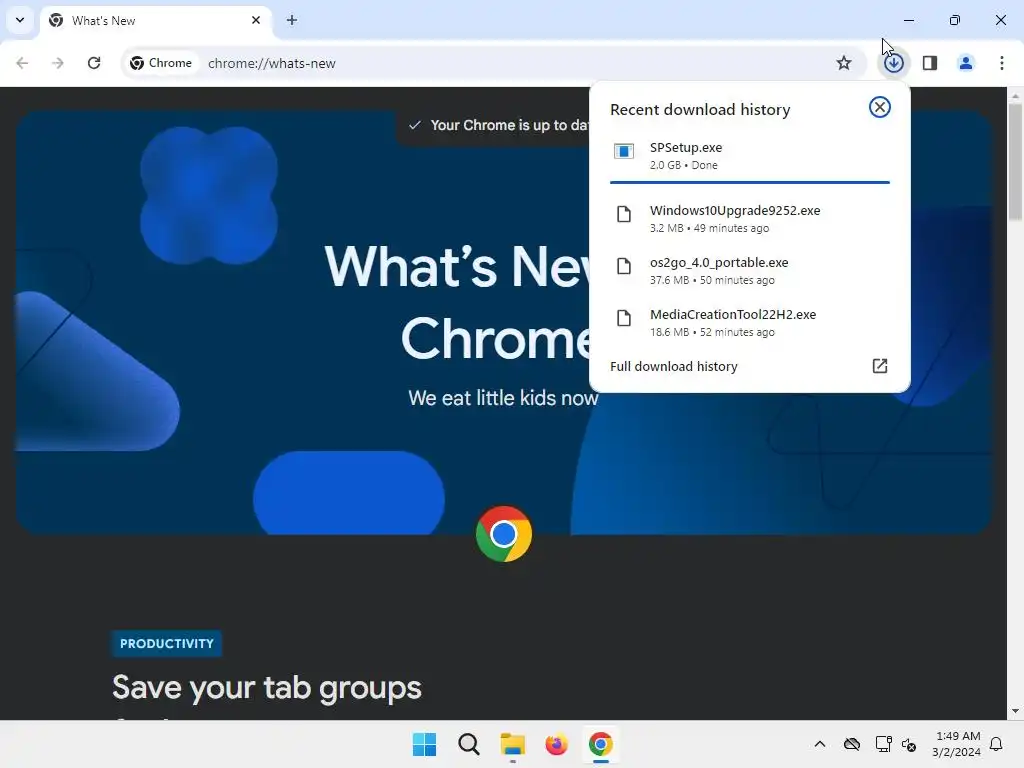This screenshot has height=768, width=1024.
Task: Bookmark this page with the star icon
Action: (844, 63)
